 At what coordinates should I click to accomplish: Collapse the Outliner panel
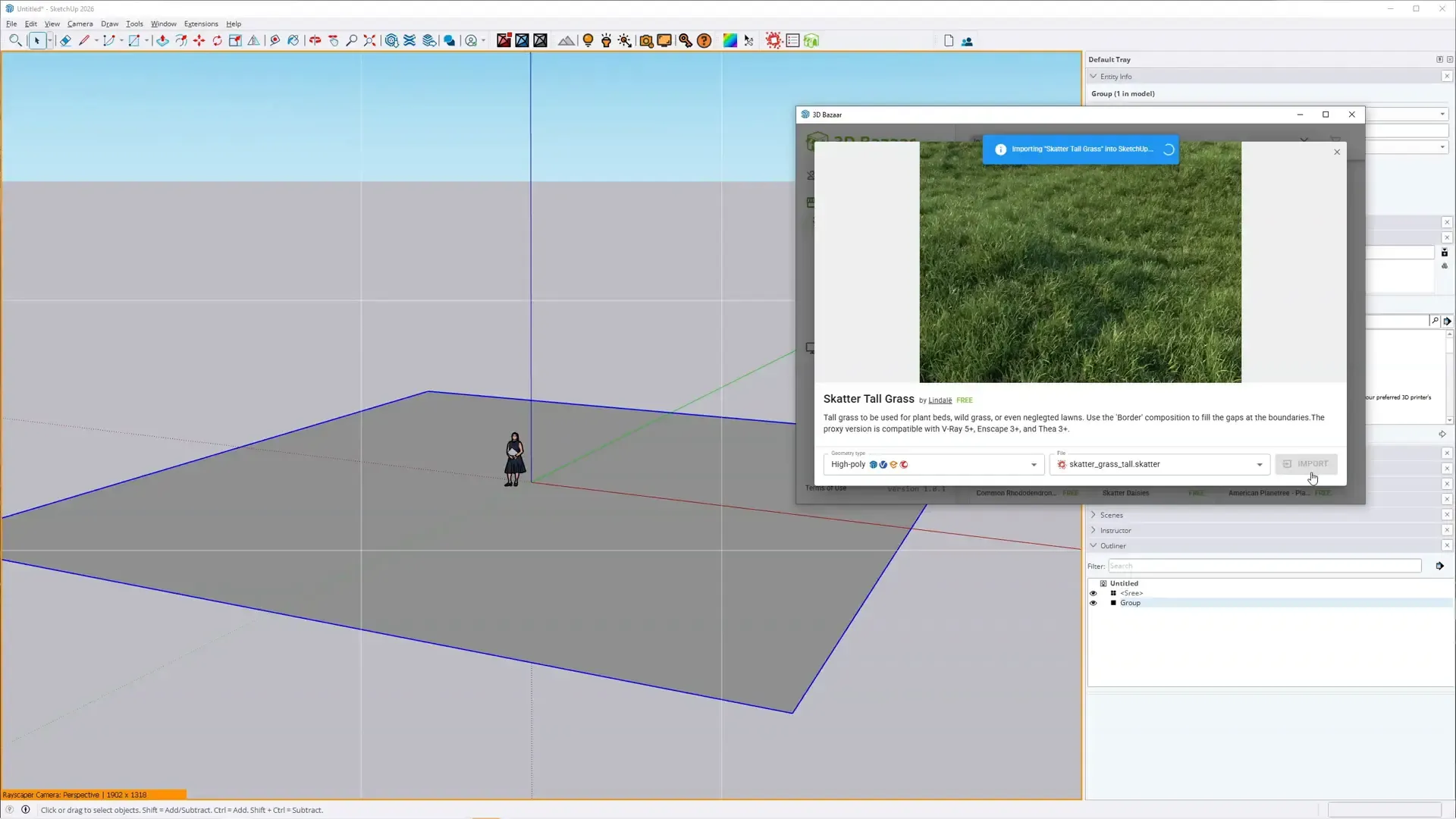[1094, 545]
